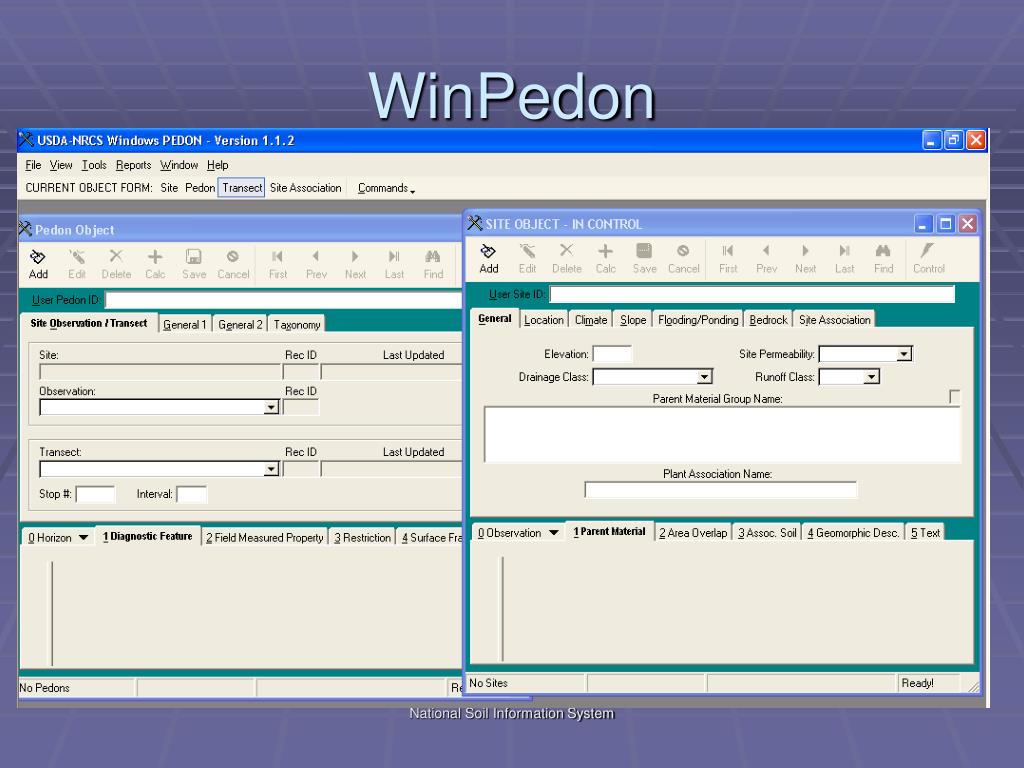This screenshot has width=1024, height=768.
Task: Click the User Pedon ID input field
Action: pos(283,300)
